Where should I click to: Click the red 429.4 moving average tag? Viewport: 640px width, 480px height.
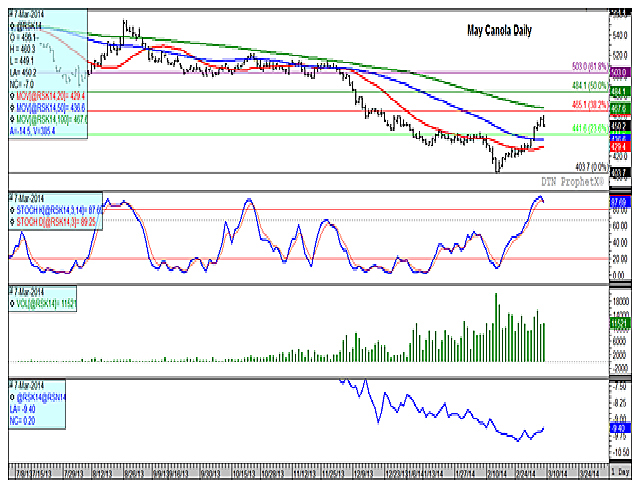point(620,147)
